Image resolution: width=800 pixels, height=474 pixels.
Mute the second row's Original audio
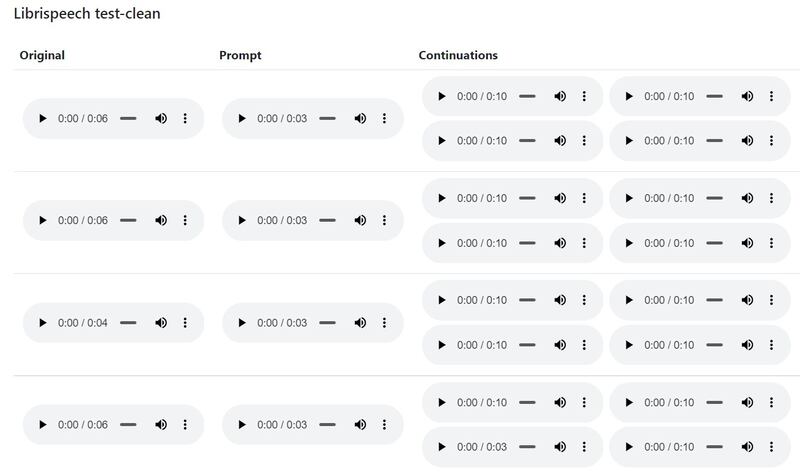pyautogui.click(x=161, y=220)
